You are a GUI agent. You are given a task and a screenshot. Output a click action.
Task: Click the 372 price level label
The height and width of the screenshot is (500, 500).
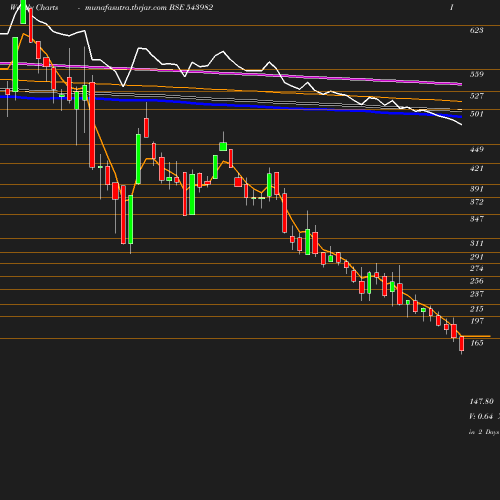pyautogui.click(x=476, y=202)
